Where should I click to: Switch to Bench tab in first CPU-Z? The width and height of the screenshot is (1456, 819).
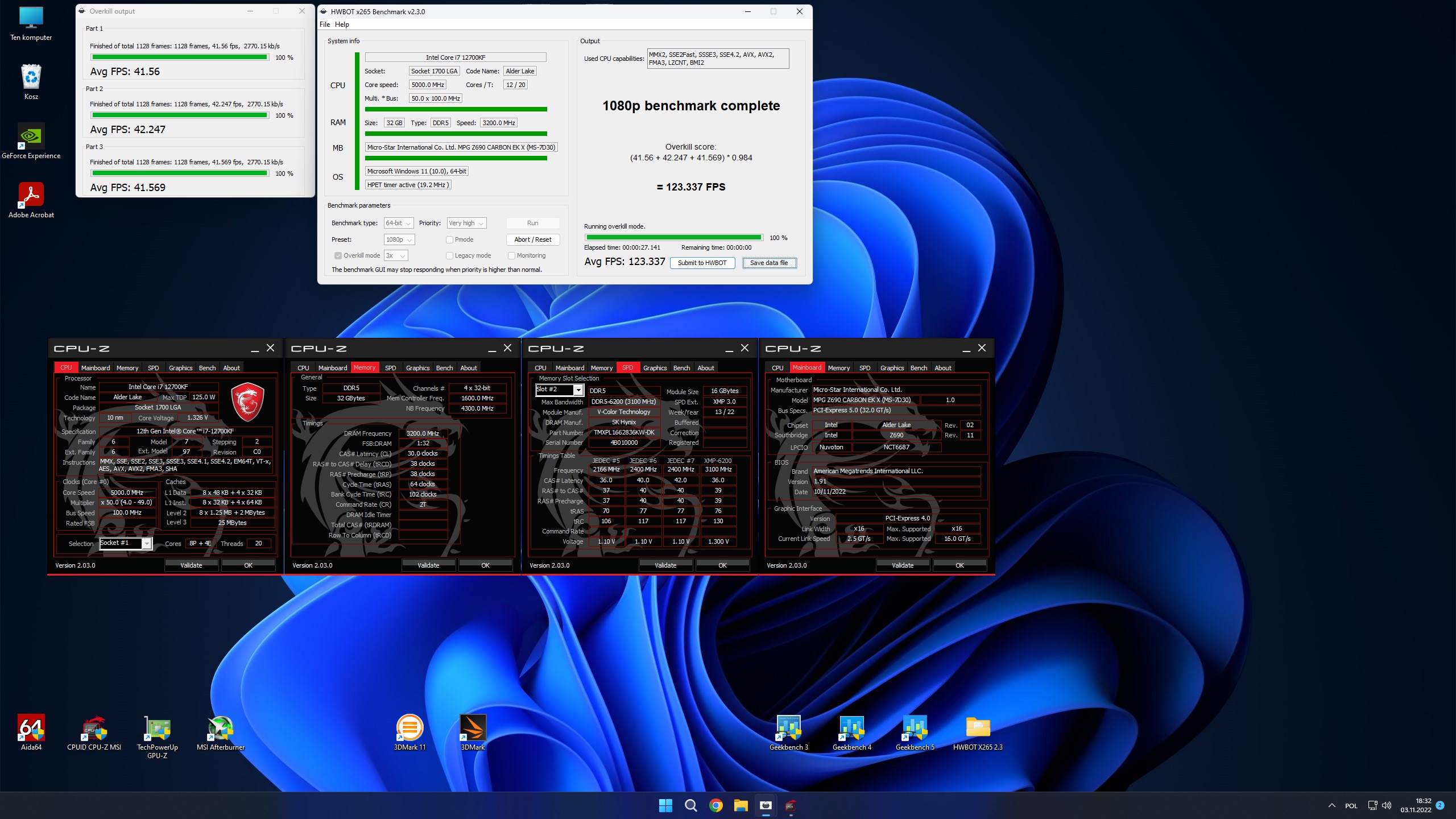[207, 368]
